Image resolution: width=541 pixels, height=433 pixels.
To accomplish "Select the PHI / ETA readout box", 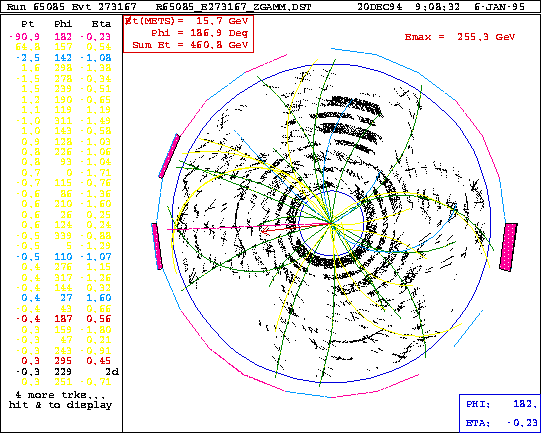I will coord(500,413).
